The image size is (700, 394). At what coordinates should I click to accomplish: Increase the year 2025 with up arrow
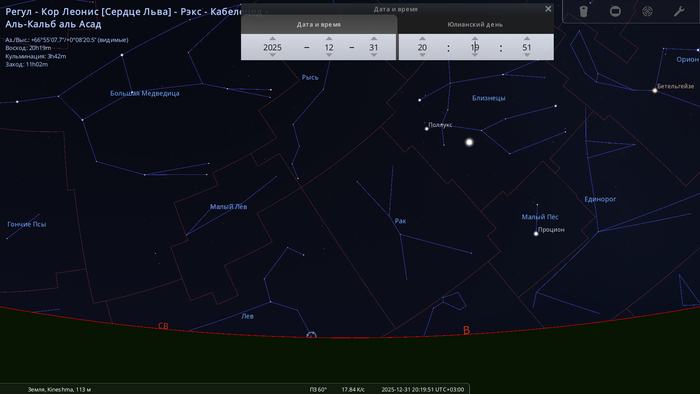click(x=272, y=38)
